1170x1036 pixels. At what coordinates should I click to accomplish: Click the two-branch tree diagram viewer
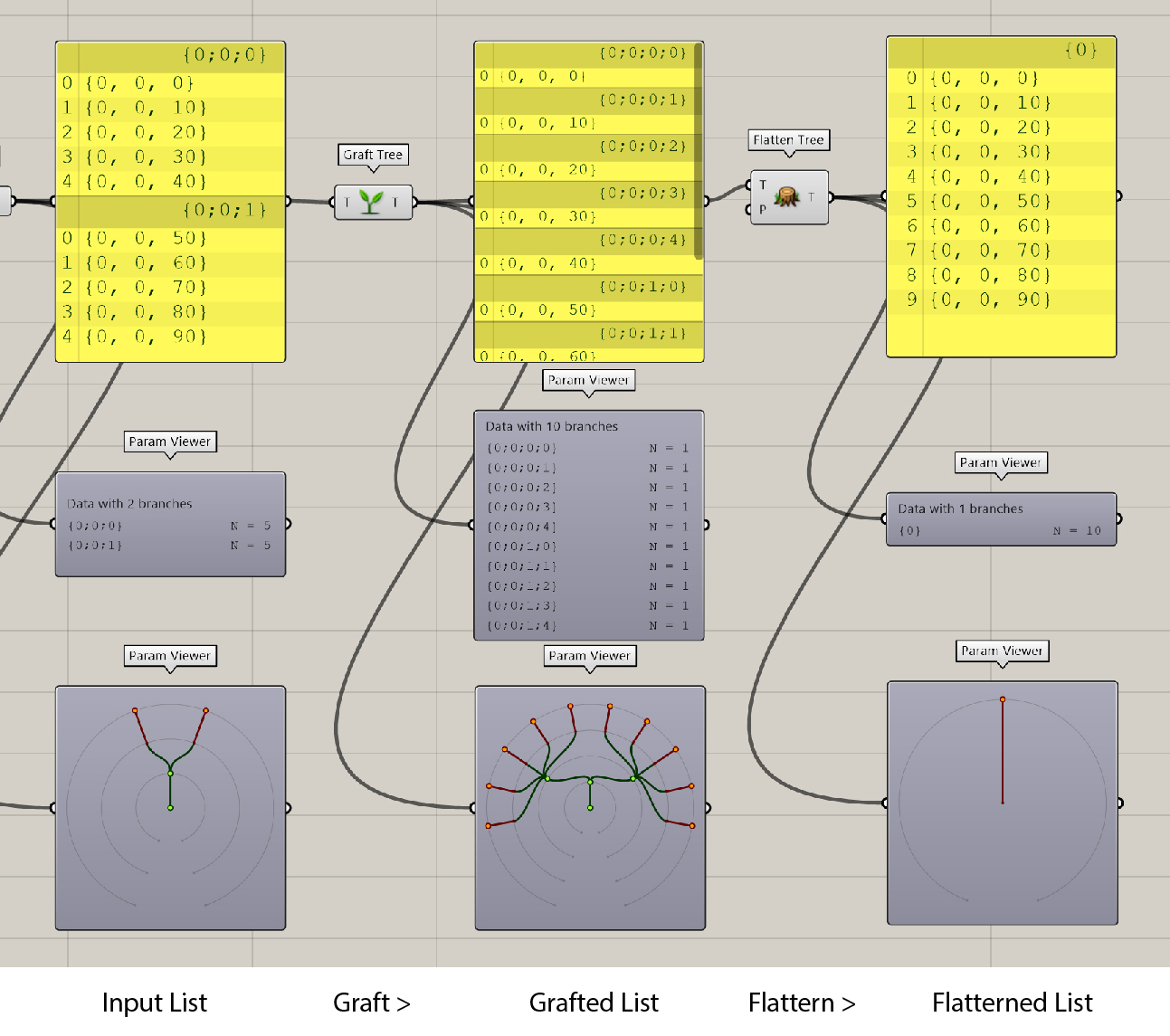click(170, 808)
